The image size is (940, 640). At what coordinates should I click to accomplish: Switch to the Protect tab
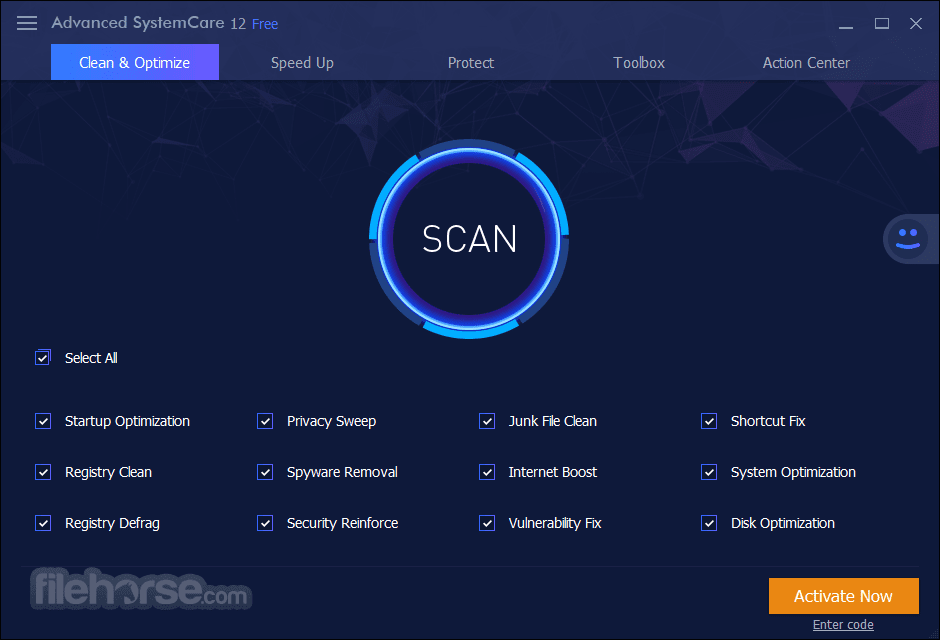[471, 62]
